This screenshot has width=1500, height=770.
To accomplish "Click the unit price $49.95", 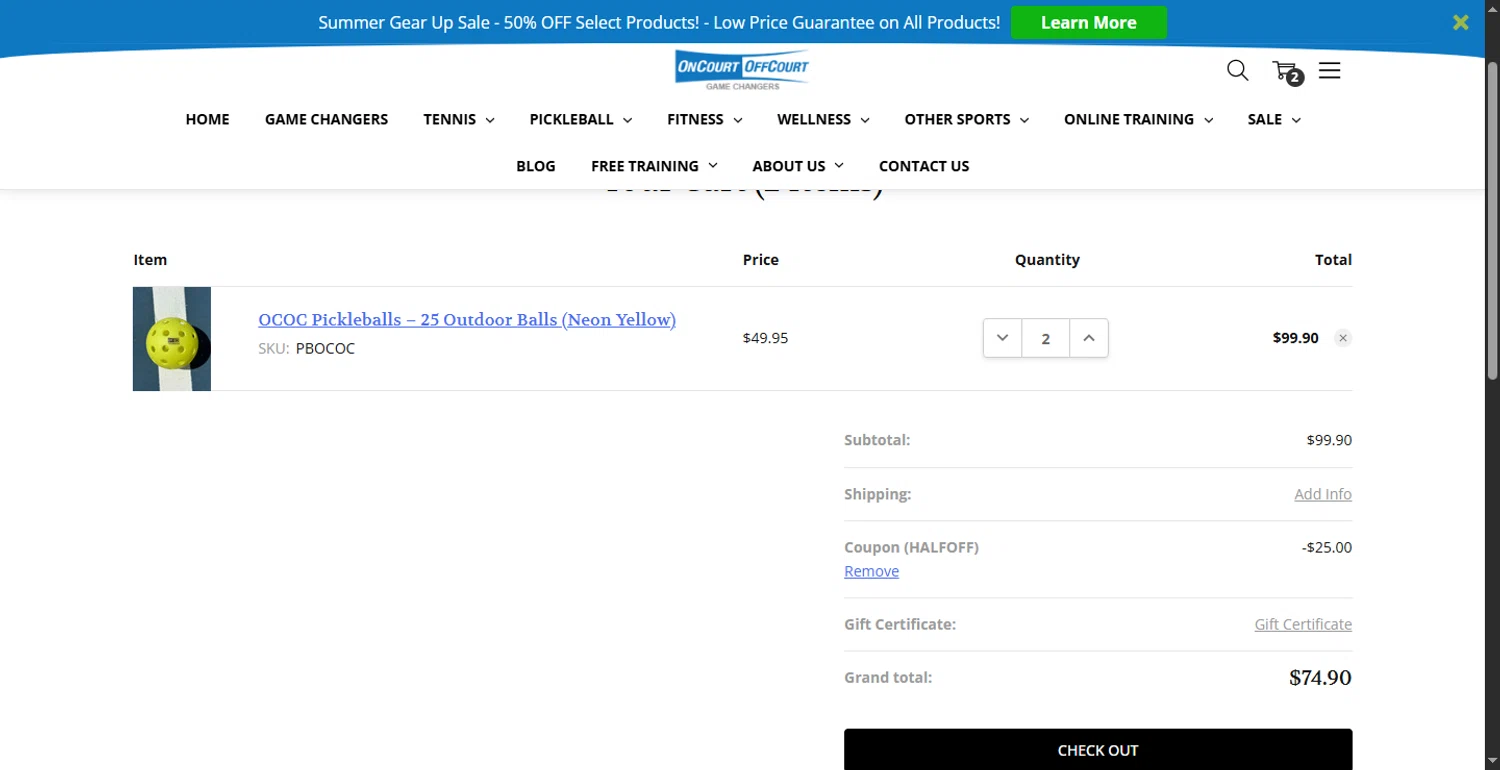I will point(765,338).
